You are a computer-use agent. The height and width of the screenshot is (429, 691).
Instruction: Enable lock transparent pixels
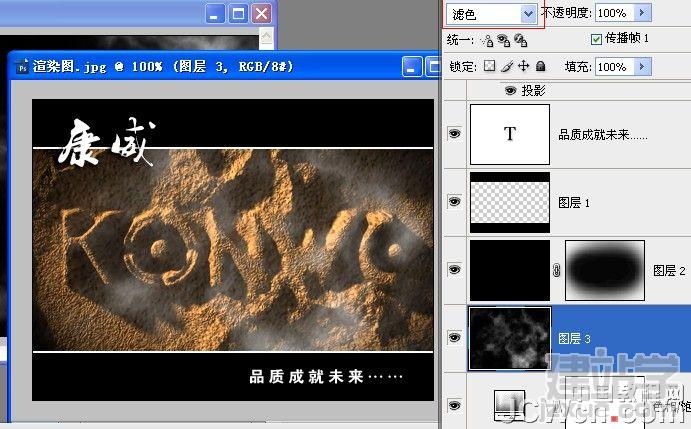click(x=490, y=66)
